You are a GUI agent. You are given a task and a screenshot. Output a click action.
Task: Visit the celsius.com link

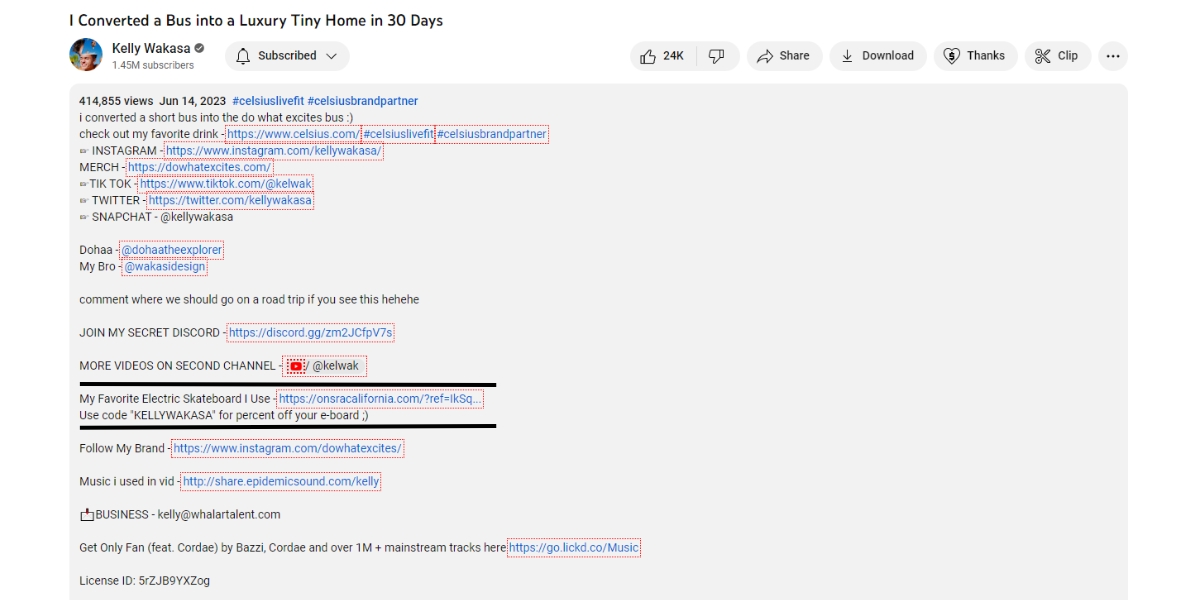point(293,134)
